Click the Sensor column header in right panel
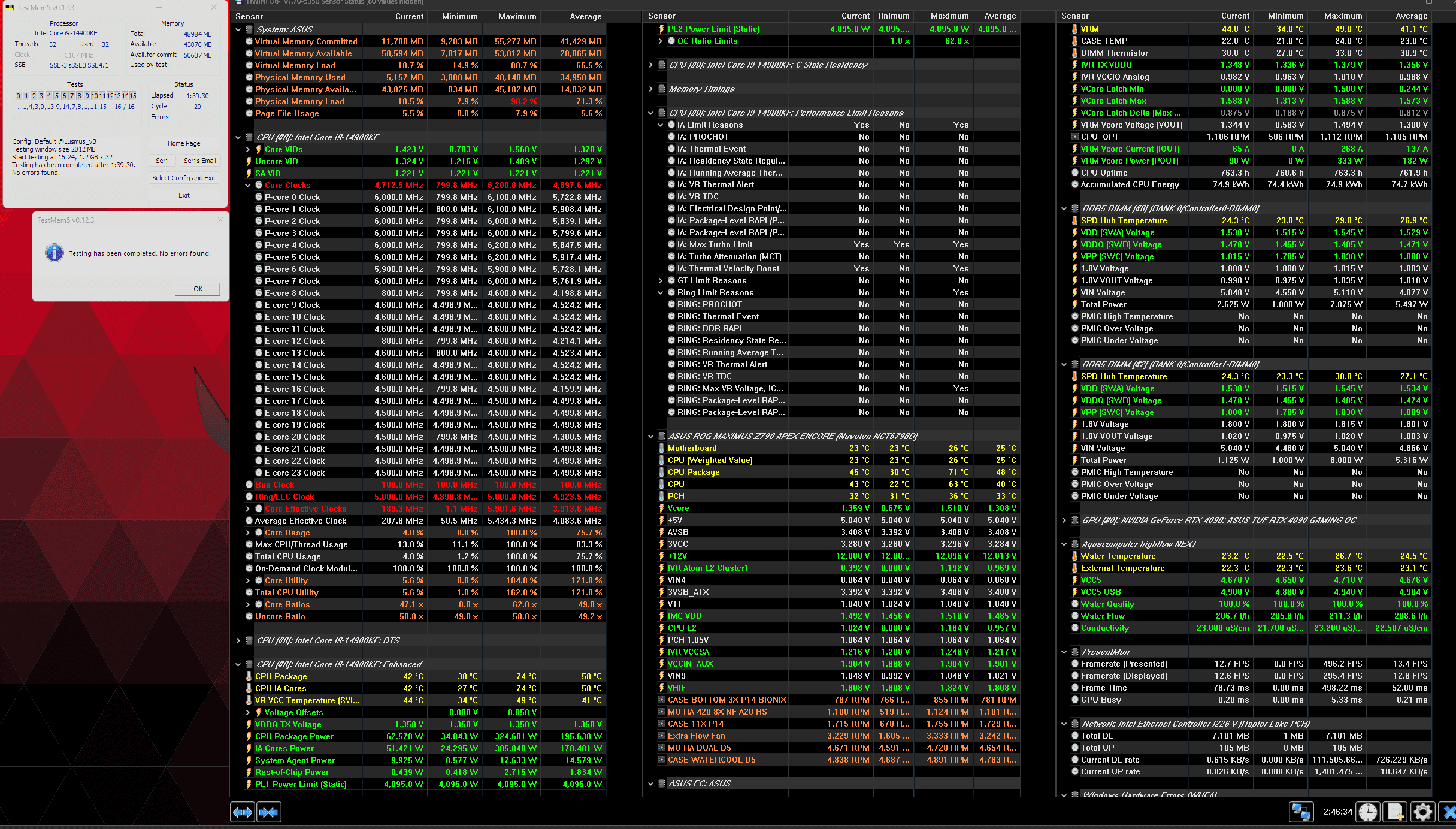1456x829 pixels. 1122,16
